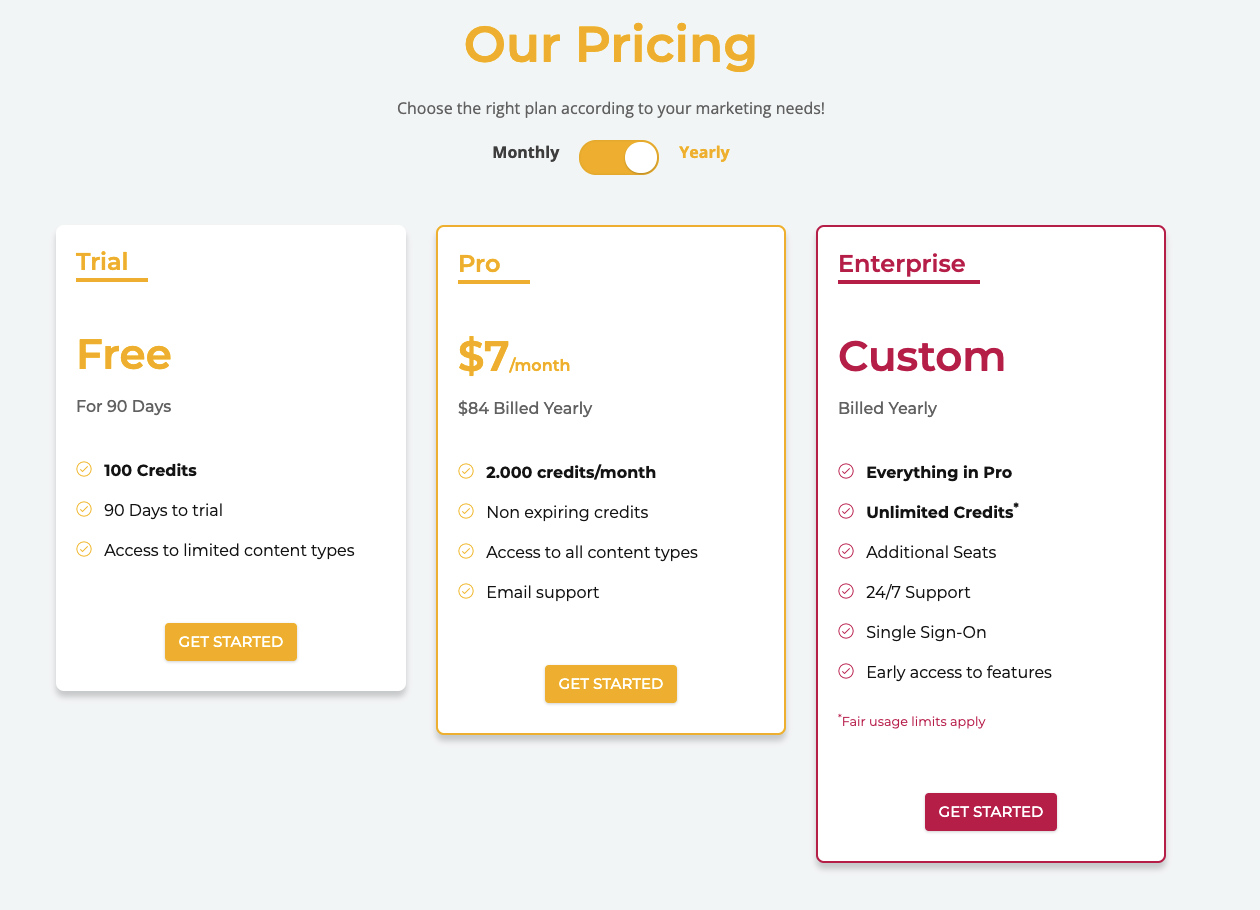Click the Trial plan heading
Image resolution: width=1260 pixels, height=910 pixels.
(102, 262)
